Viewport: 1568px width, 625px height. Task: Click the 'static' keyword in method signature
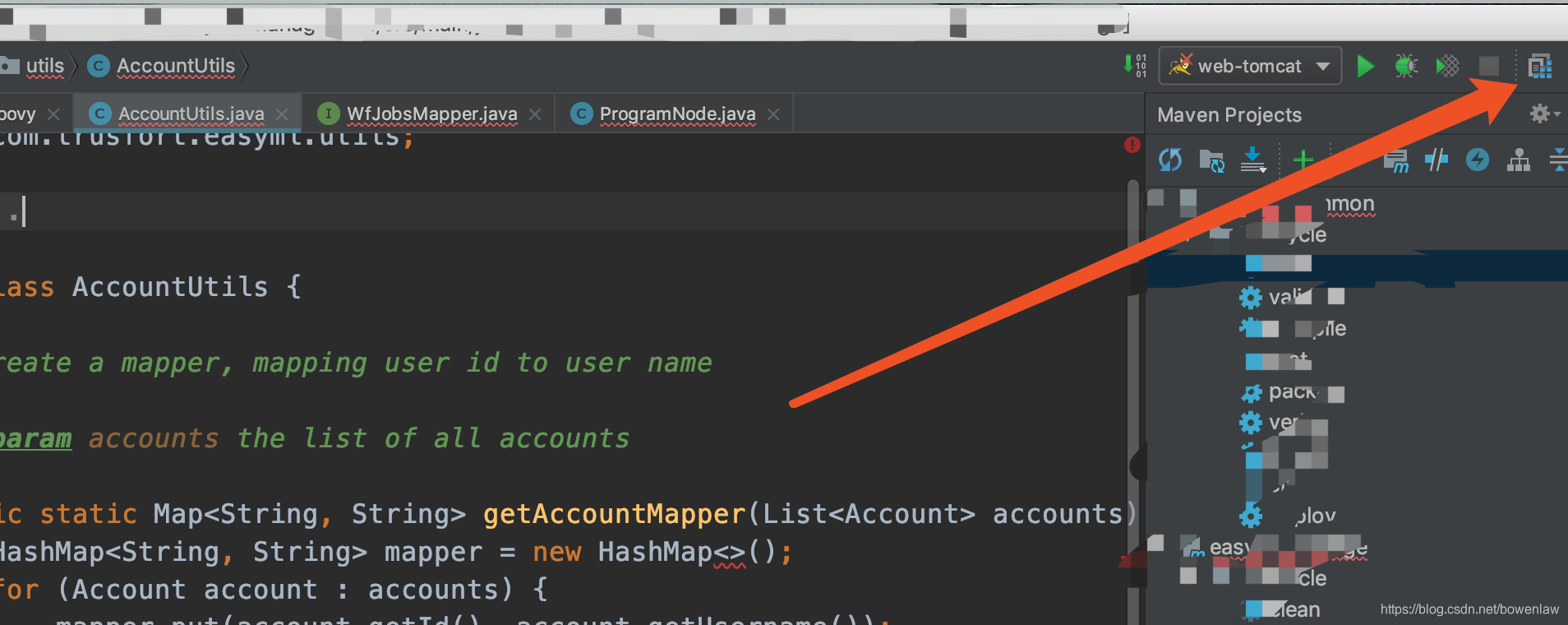pos(88,514)
